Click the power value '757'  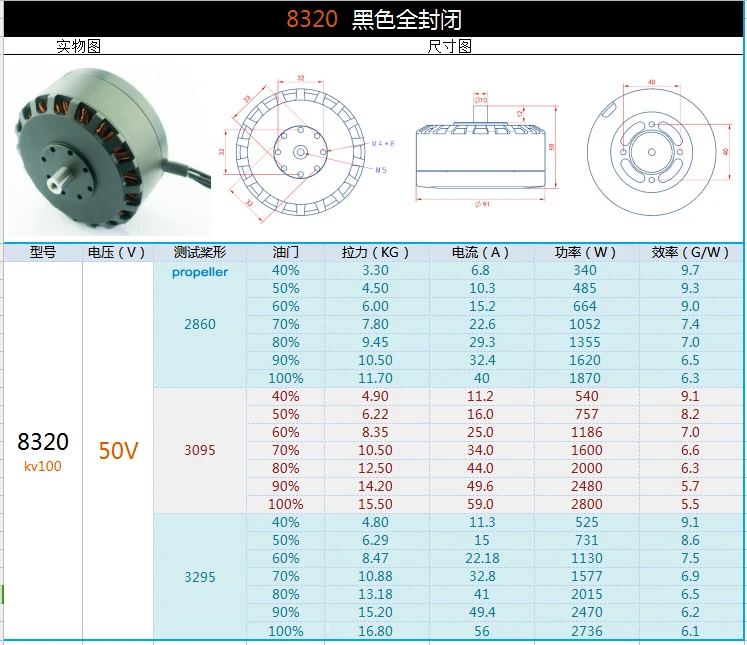586,414
